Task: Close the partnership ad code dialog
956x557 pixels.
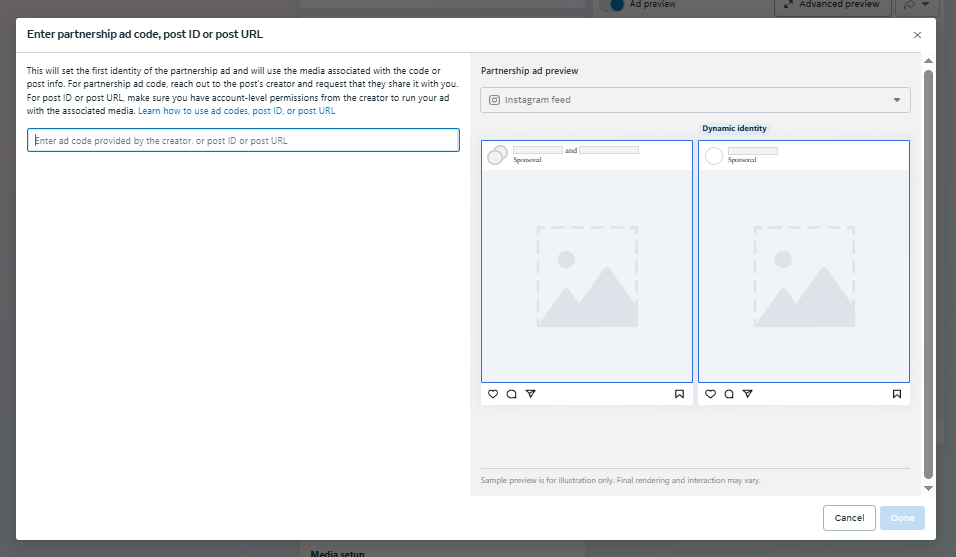Action: pos(917,35)
